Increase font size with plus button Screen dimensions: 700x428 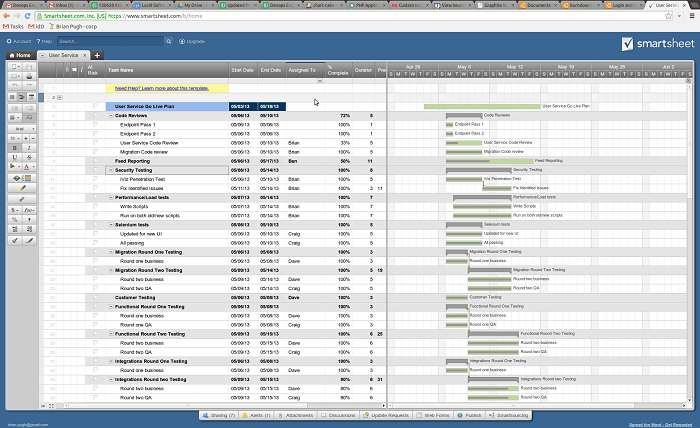click(x=26, y=138)
